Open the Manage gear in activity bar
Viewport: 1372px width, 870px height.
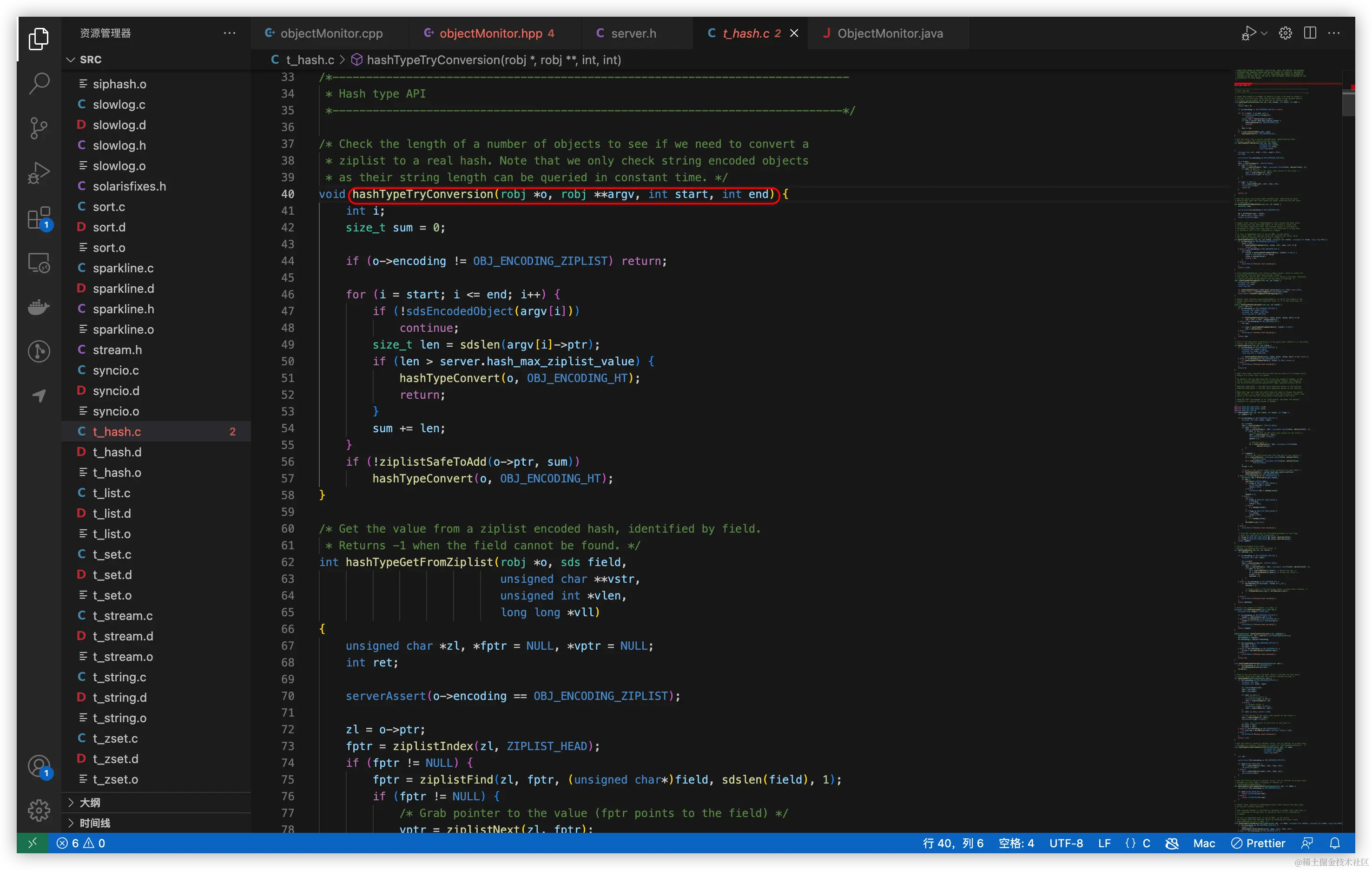click(39, 810)
